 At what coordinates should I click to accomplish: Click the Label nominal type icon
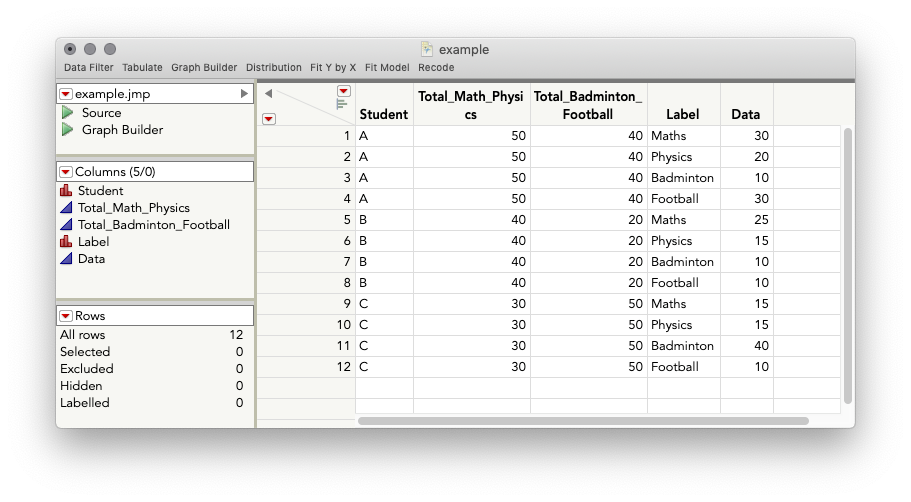coord(67,242)
